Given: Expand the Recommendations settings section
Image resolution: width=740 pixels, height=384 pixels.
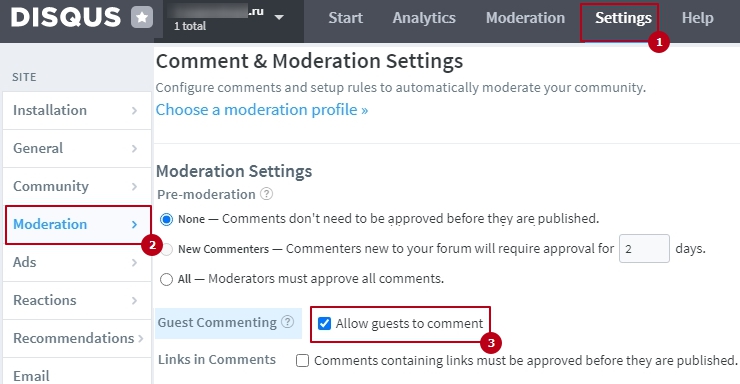Looking at the screenshot, I should (77, 338).
